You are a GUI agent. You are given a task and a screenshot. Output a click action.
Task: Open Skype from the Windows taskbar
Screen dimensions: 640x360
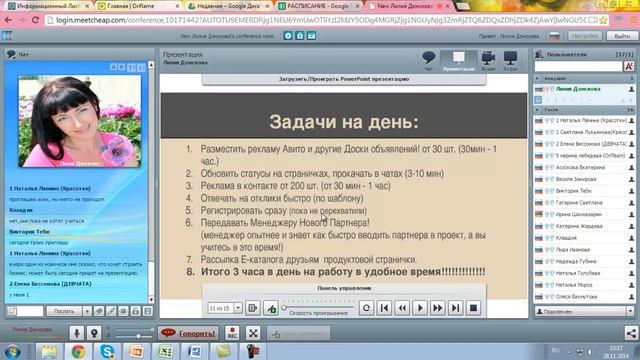coord(107,351)
